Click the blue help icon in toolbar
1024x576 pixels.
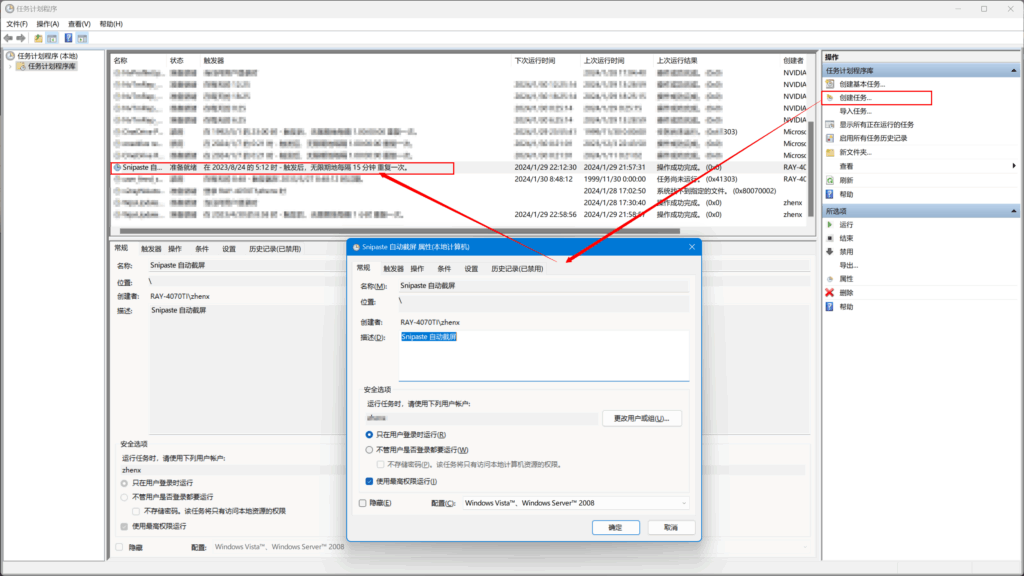coord(68,38)
